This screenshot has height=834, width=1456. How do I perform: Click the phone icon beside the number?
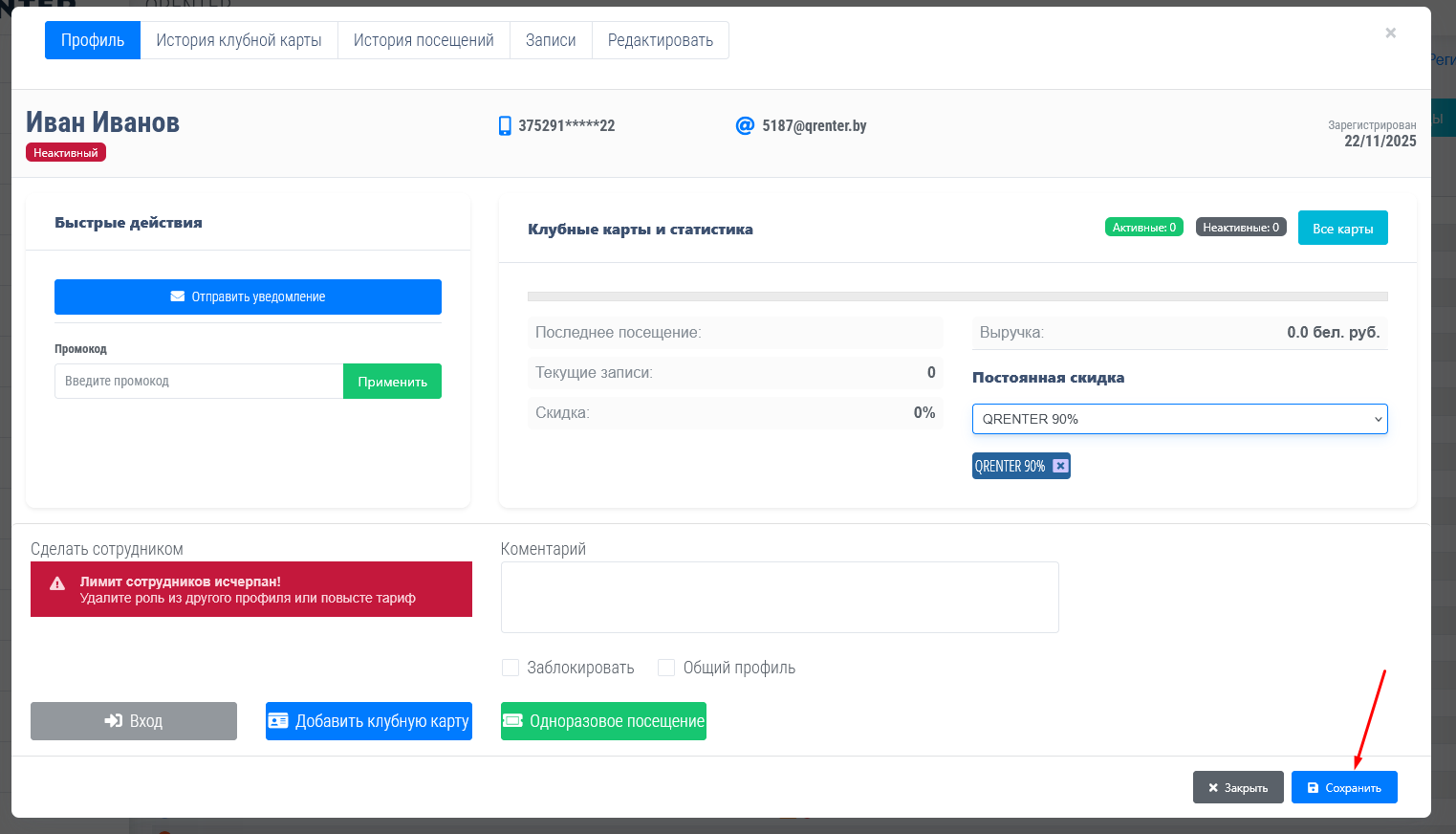tap(505, 126)
